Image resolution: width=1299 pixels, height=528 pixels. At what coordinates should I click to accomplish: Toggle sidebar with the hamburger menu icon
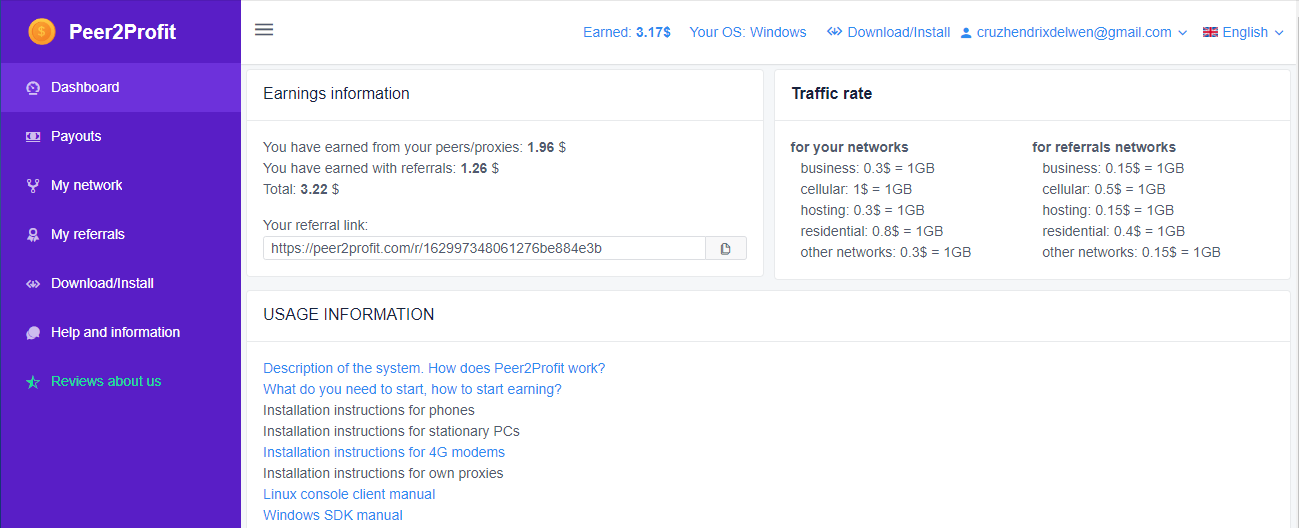[264, 29]
